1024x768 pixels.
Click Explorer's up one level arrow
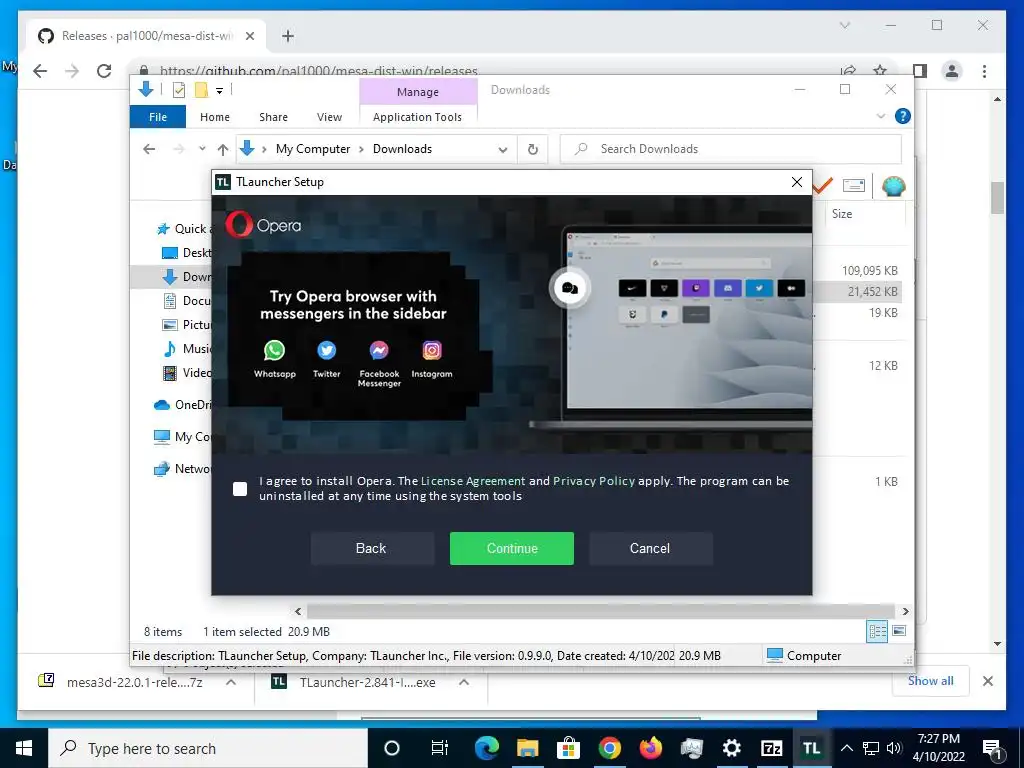pos(223,149)
